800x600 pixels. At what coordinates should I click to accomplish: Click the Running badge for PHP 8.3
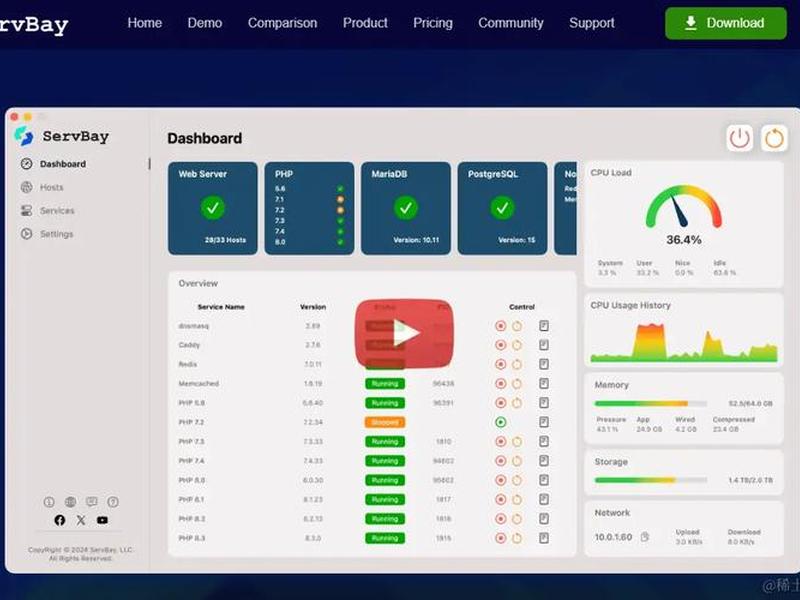click(385, 538)
